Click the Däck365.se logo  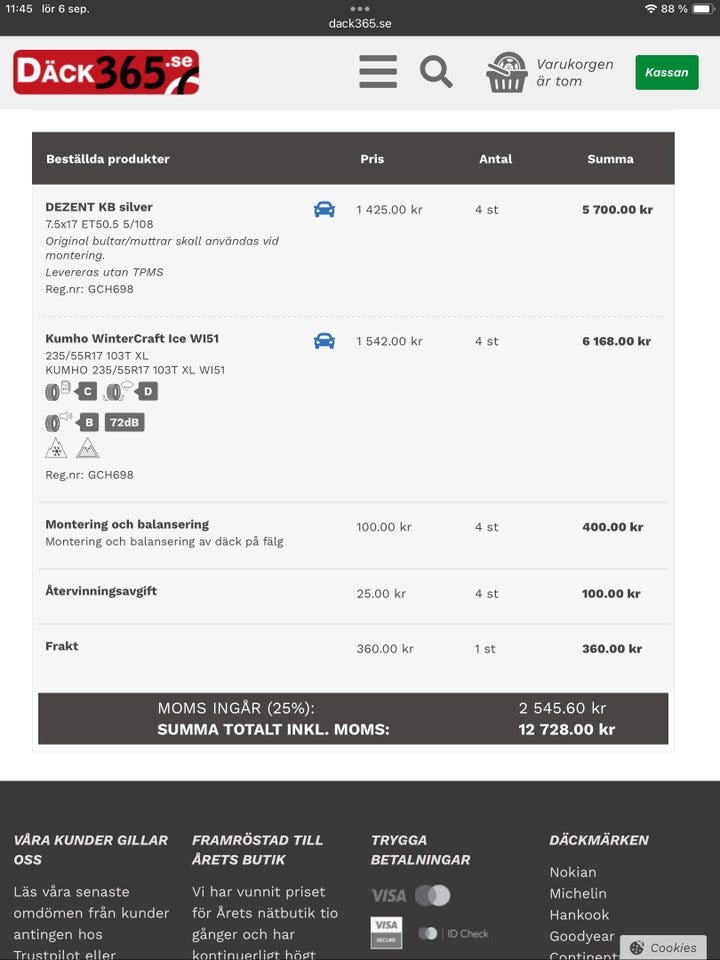106,72
